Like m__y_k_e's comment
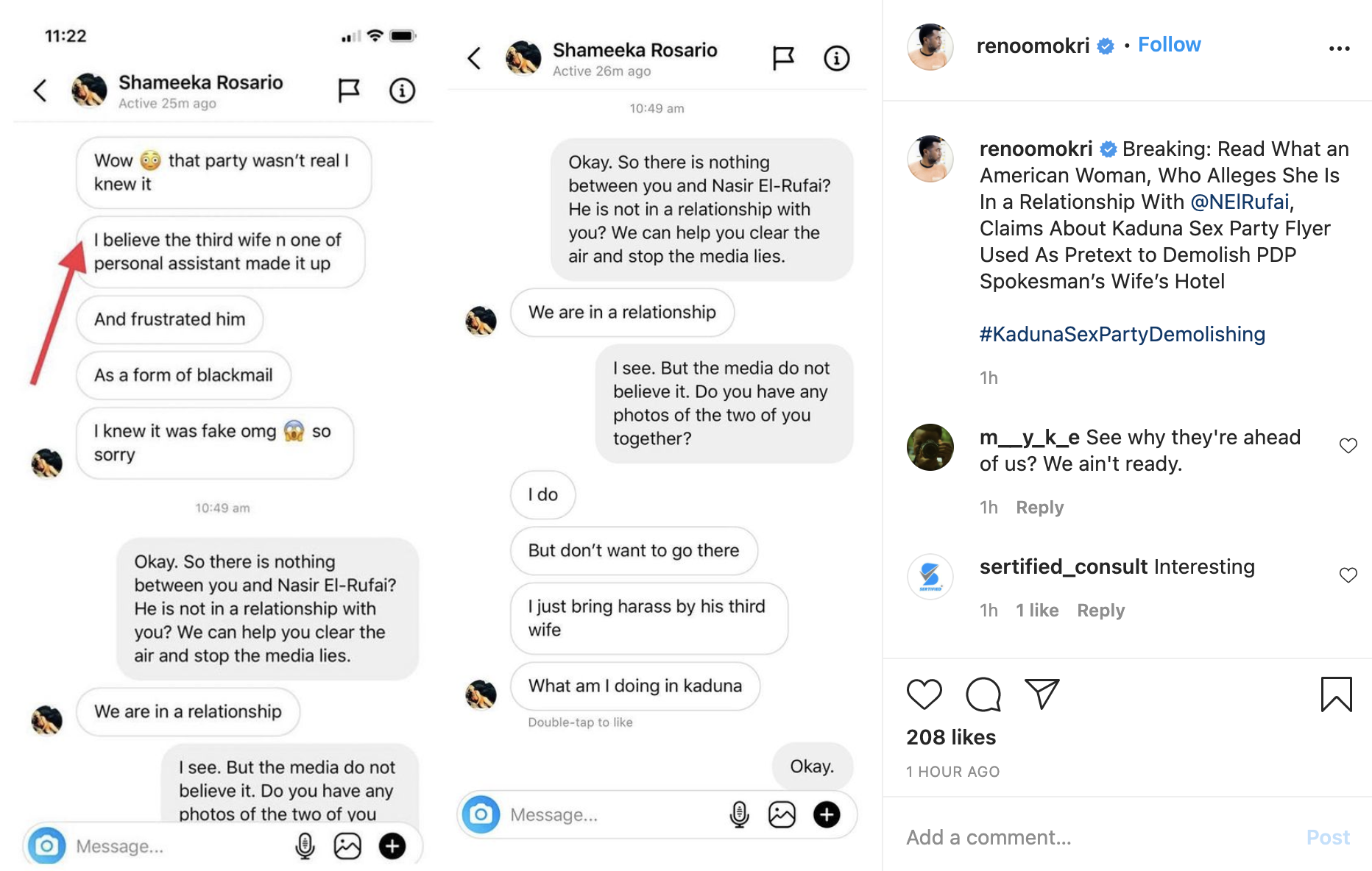 [1348, 446]
